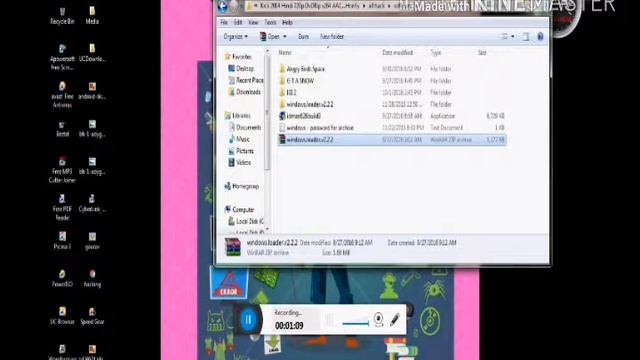Viewport: 640px width, 360px height.
Task: Open Videos library in navigation pane
Action: click(x=240, y=163)
